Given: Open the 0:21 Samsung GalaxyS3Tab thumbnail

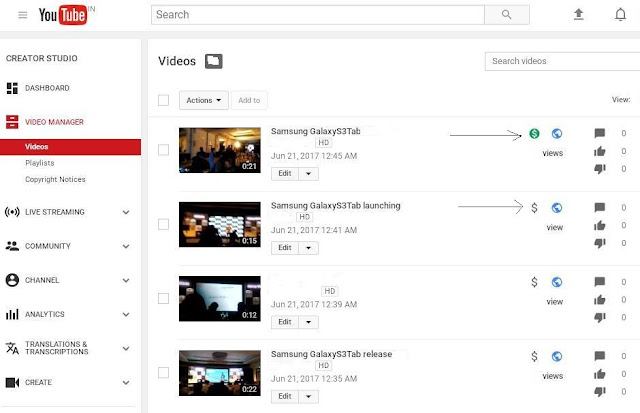Looking at the screenshot, I should tap(220, 150).
